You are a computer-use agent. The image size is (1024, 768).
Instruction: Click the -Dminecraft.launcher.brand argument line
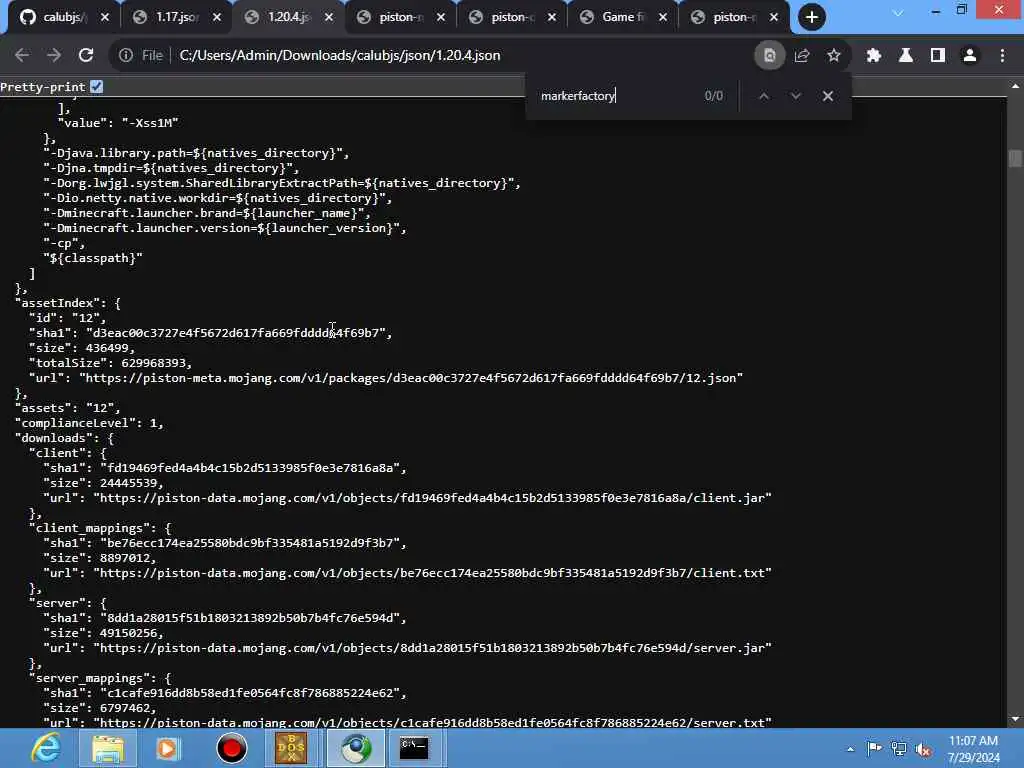click(207, 213)
